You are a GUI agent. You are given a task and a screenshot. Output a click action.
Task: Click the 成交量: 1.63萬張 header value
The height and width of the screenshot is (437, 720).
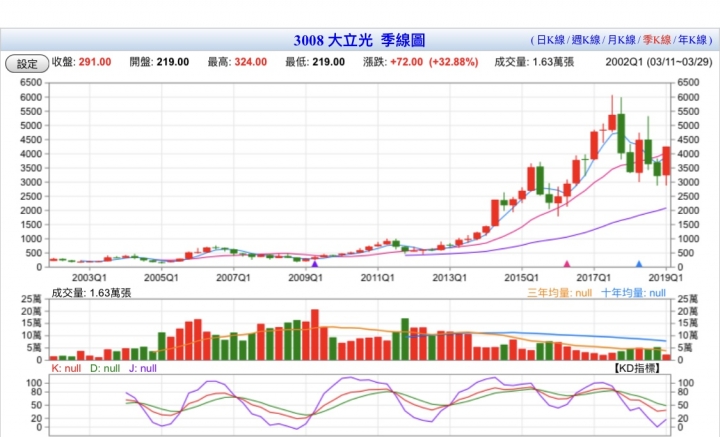pyautogui.click(x=534, y=62)
